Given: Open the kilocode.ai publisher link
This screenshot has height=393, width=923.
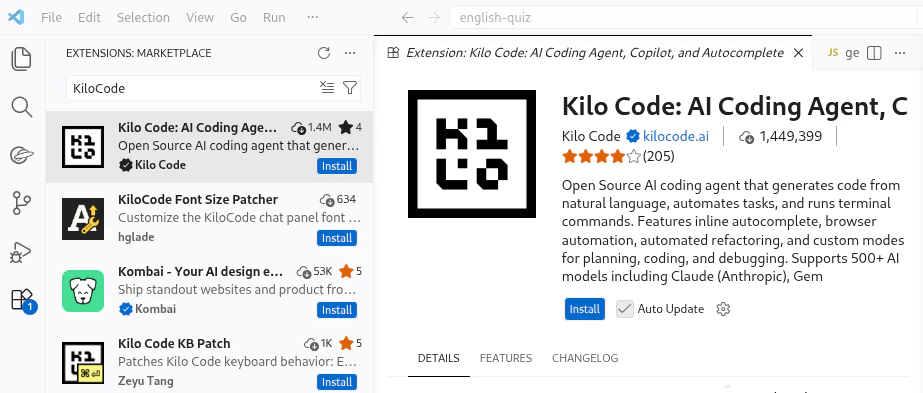Looking at the screenshot, I should point(676,137).
